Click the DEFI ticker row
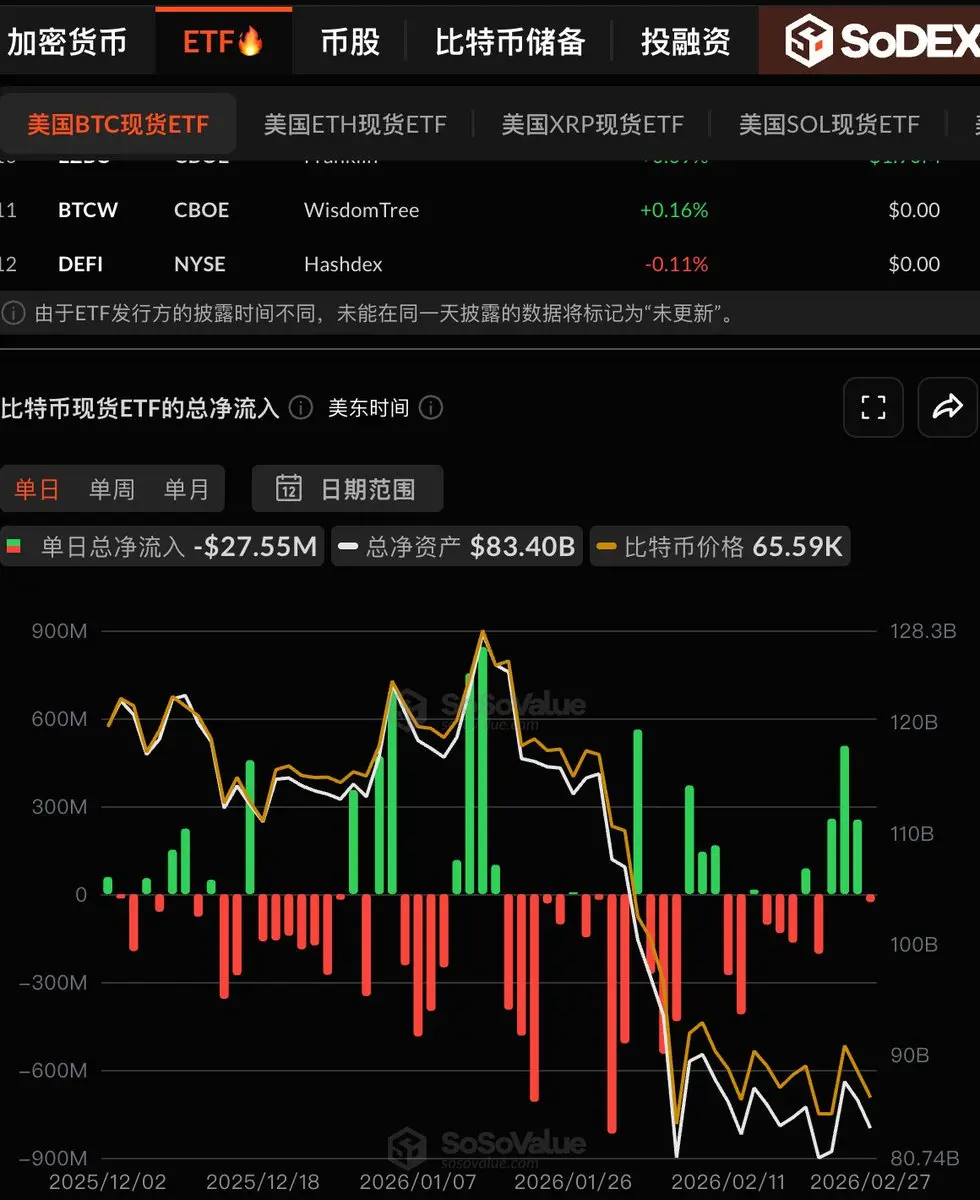The height and width of the screenshot is (1200, 980). point(490,264)
